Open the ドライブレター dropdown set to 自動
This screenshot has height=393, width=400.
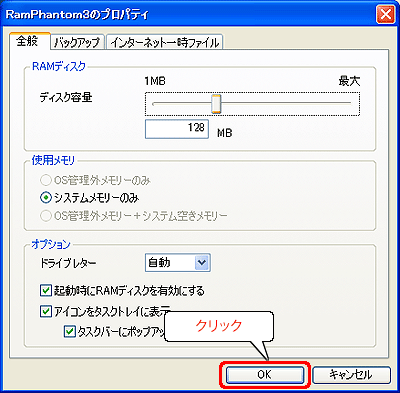tap(178, 263)
